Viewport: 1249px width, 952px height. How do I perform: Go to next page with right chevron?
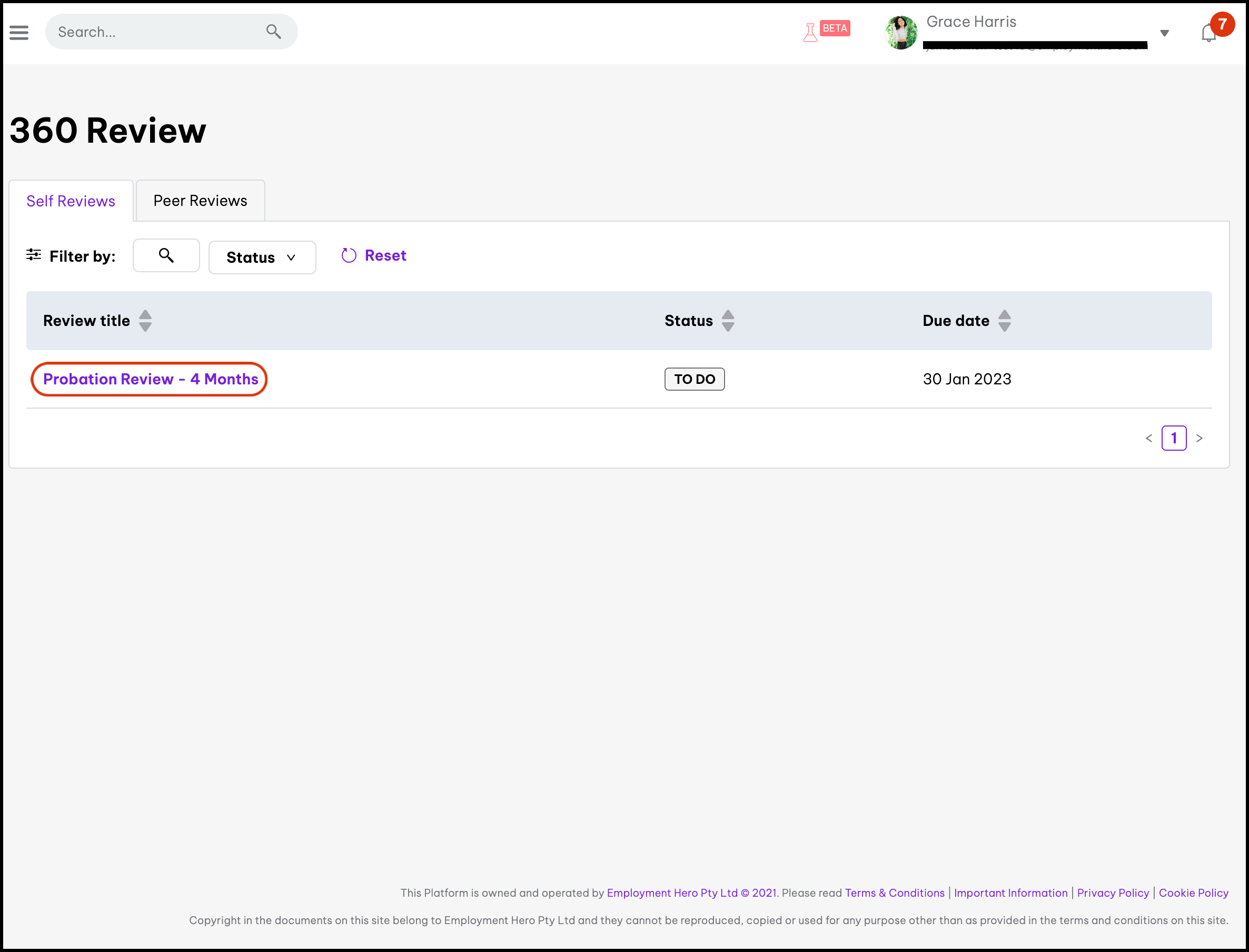pyautogui.click(x=1200, y=438)
